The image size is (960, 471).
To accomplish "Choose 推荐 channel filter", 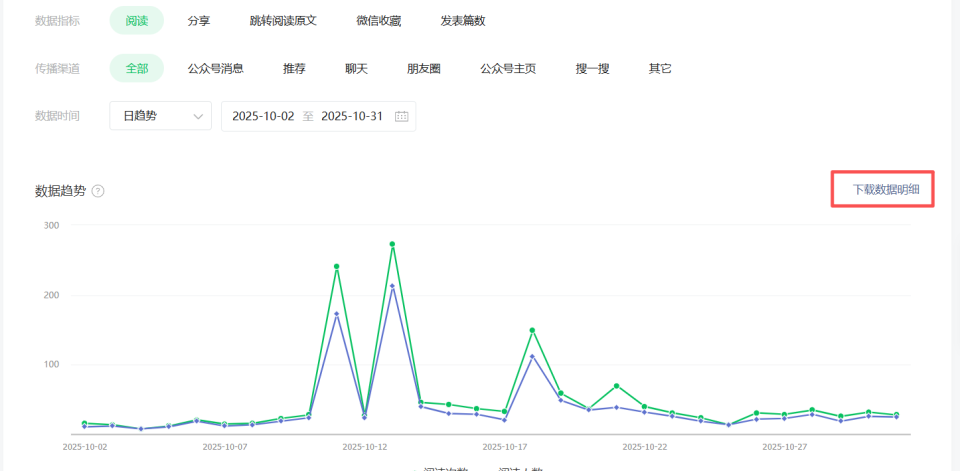I will point(294,69).
